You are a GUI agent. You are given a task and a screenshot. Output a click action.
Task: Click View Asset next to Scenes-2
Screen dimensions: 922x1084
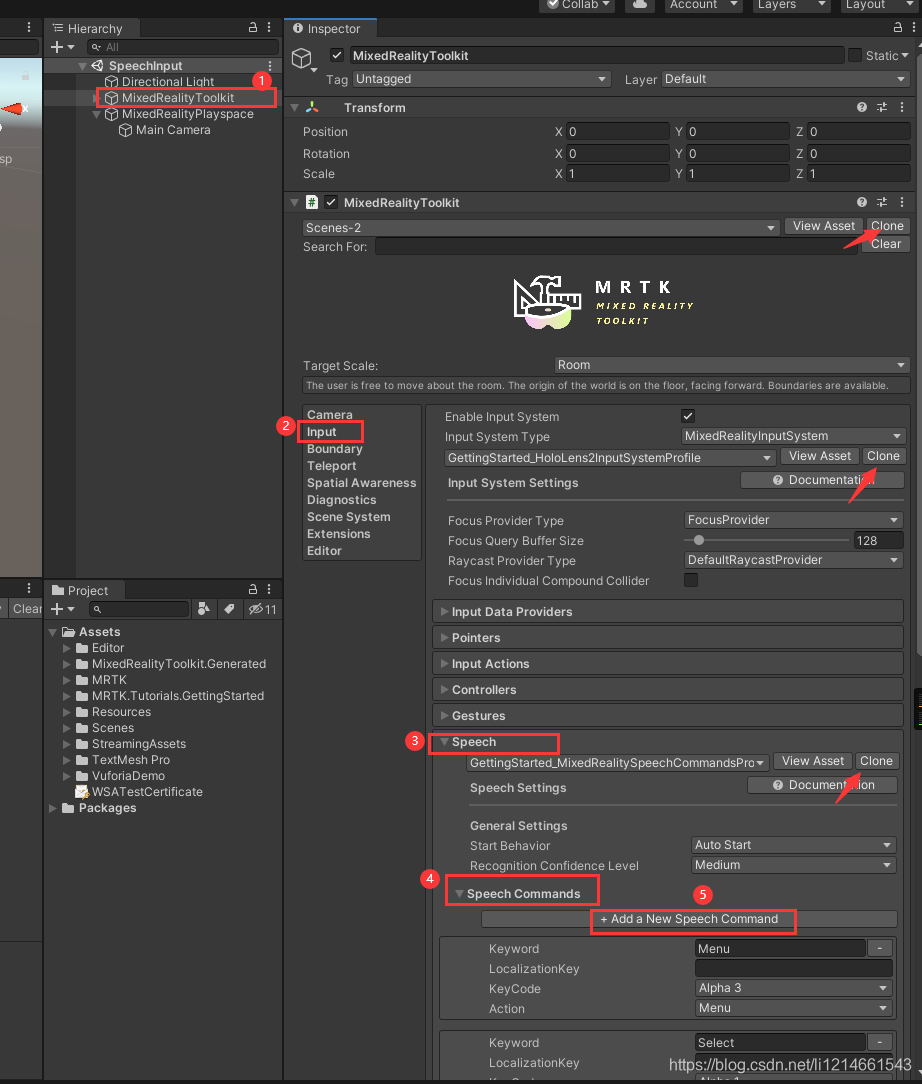tap(824, 226)
